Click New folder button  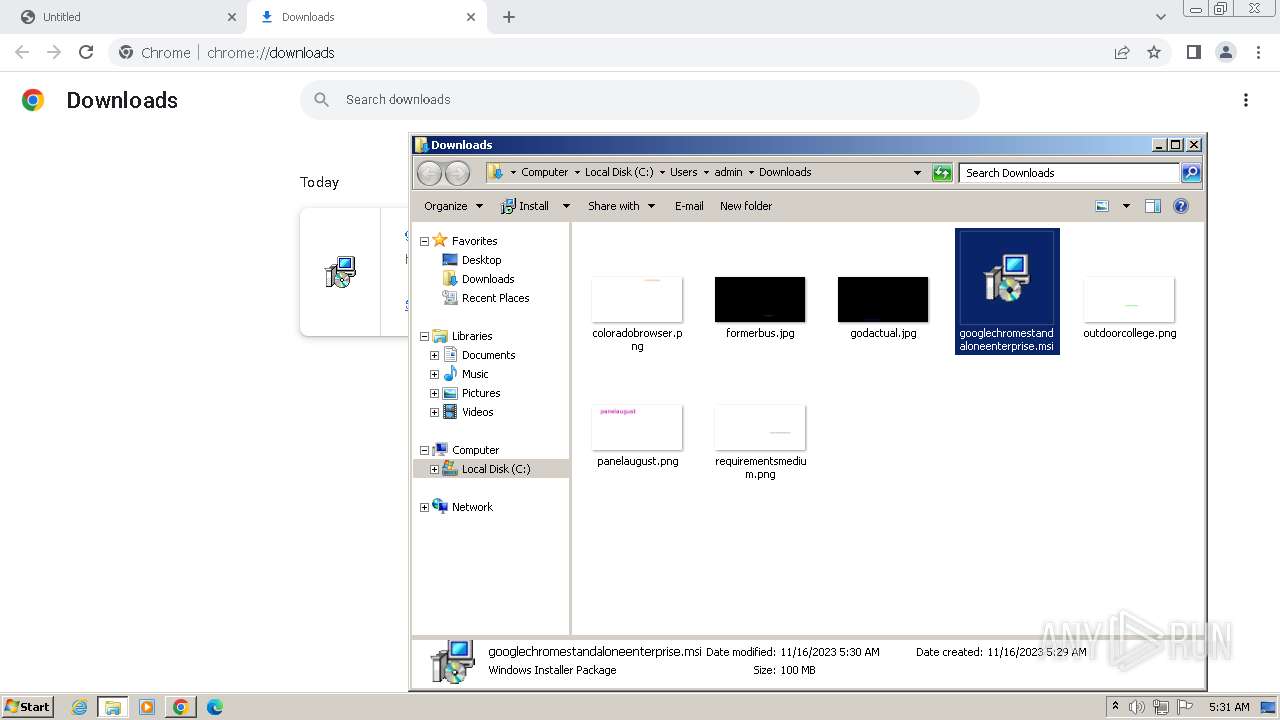pos(746,206)
